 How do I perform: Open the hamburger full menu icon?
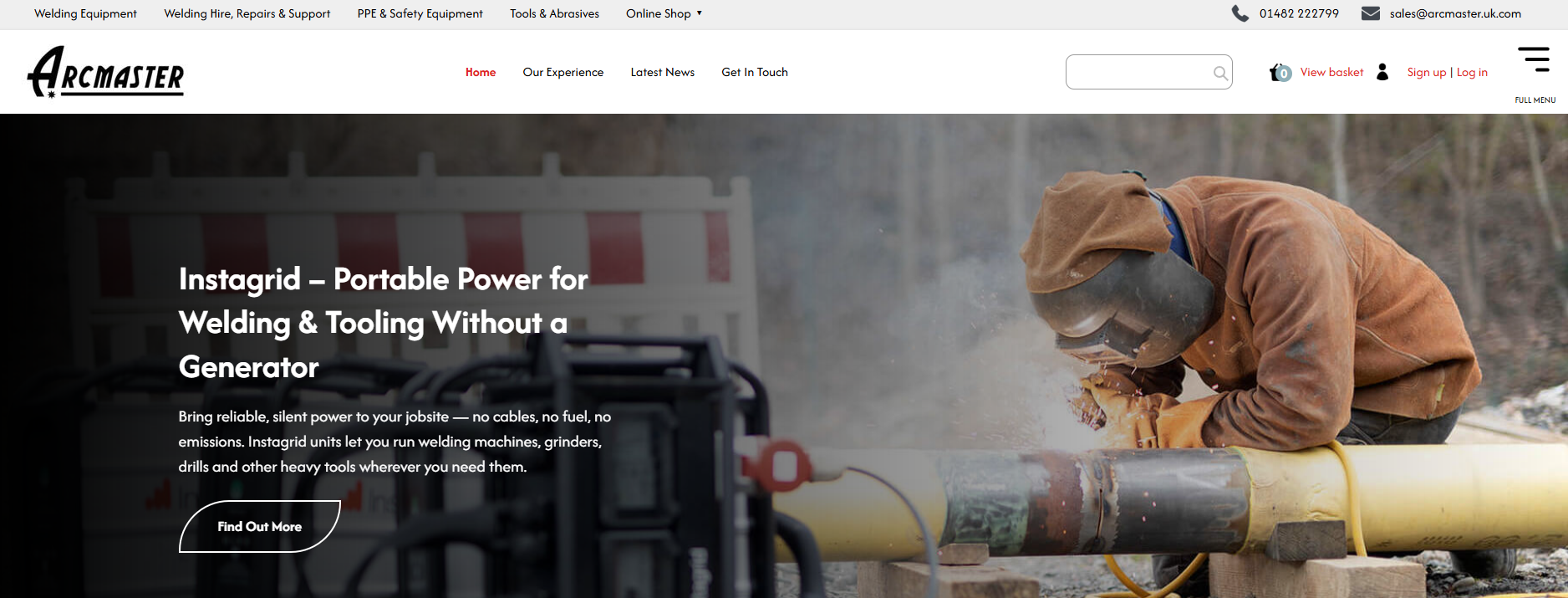[x=1534, y=60]
